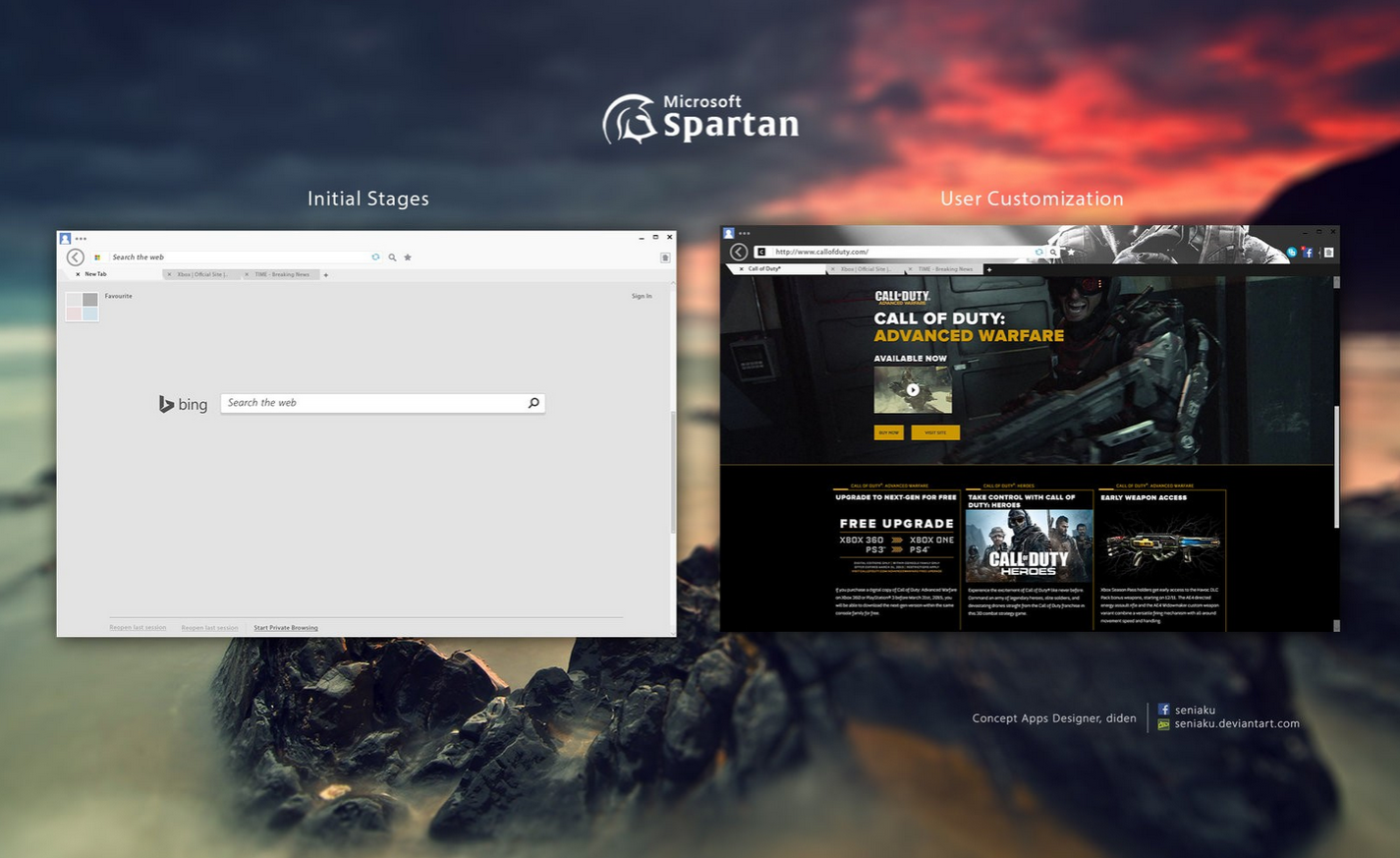Click the blue circular extension icon beside Facebook
This screenshot has width=1400, height=858.
pyautogui.click(x=1292, y=253)
